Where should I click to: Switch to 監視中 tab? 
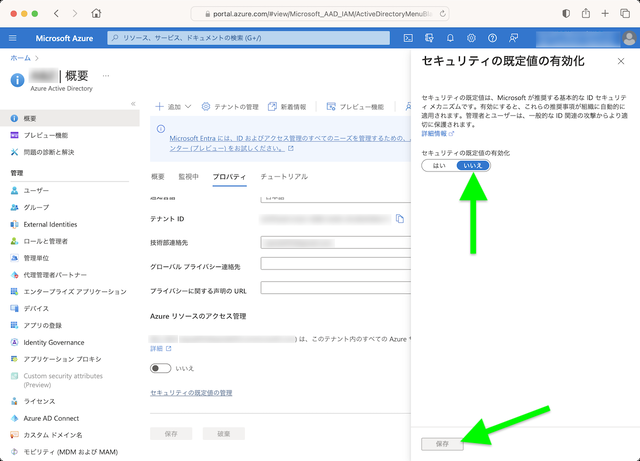(189, 176)
